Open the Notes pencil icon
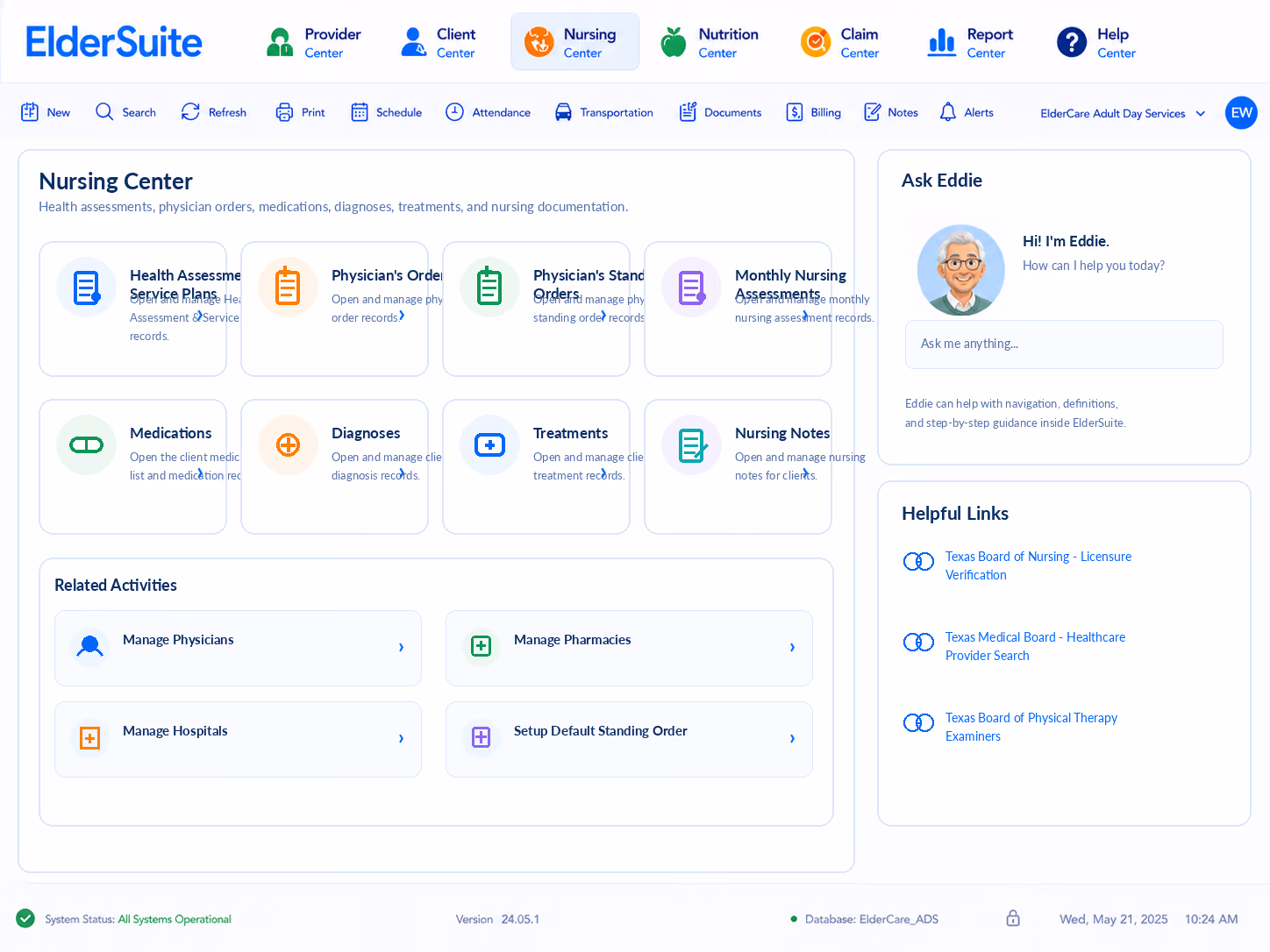Viewport: 1270px width, 952px height. tap(872, 112)
